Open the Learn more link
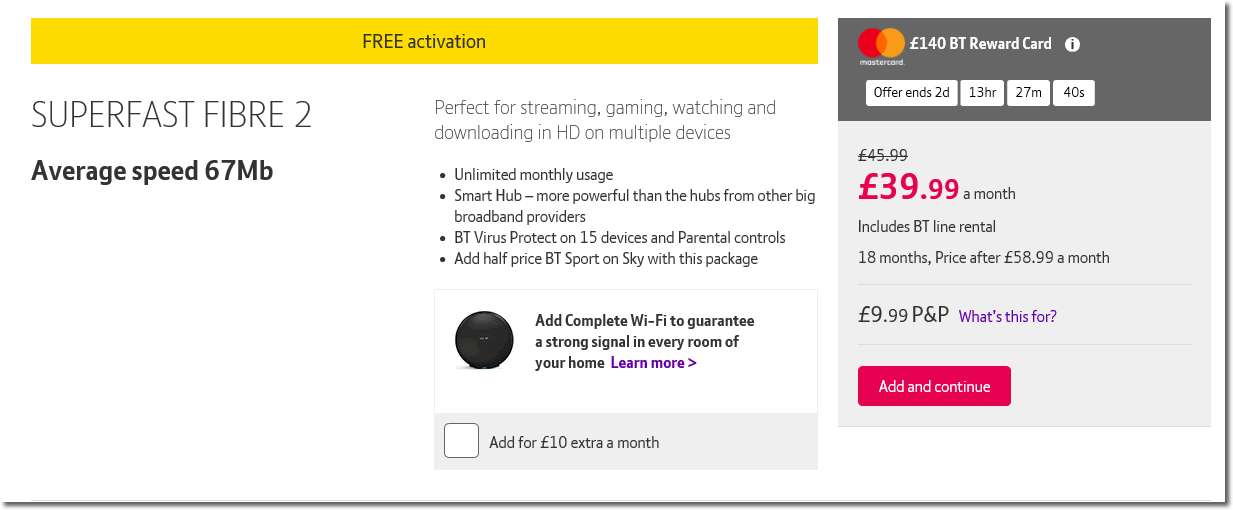Image resolution: width=1233 pixels, height=510 pixels. [653, 362]
